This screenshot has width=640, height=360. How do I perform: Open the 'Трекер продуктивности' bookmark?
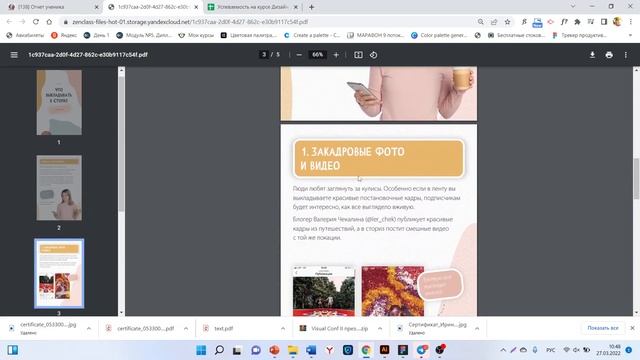point(580,36)
